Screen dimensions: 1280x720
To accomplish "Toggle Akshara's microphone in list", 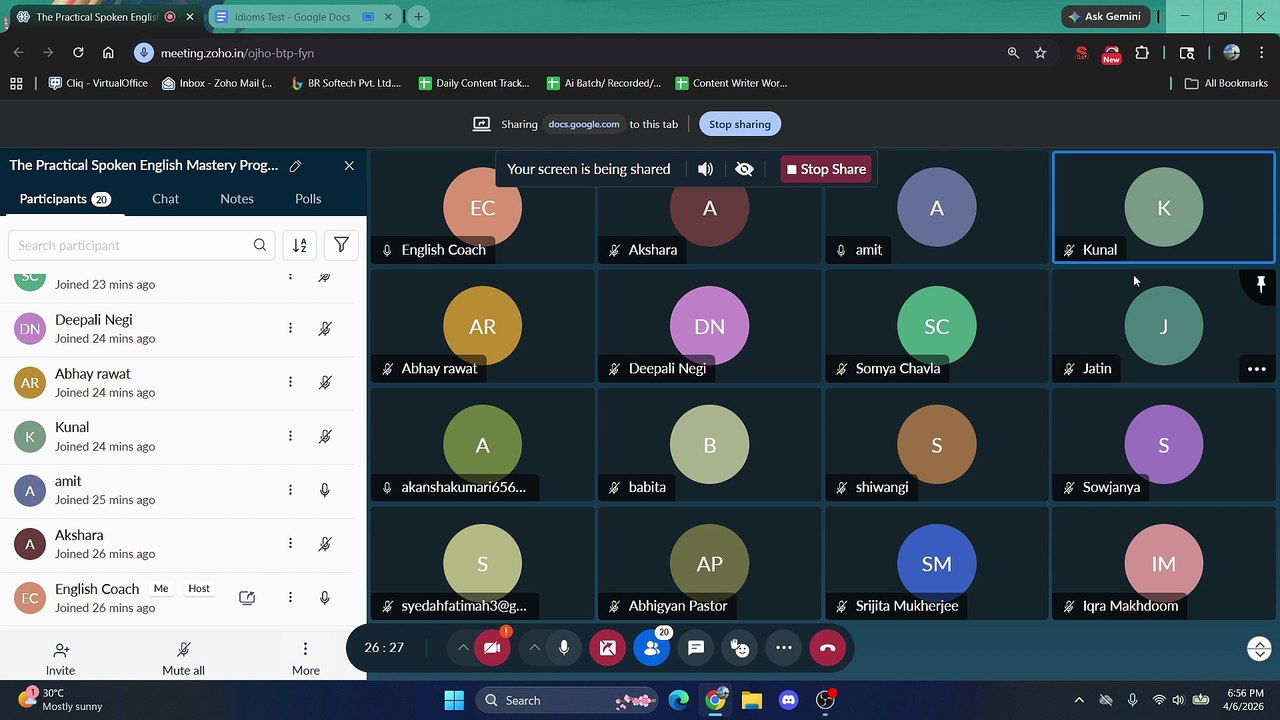I will tap(325, 543).
